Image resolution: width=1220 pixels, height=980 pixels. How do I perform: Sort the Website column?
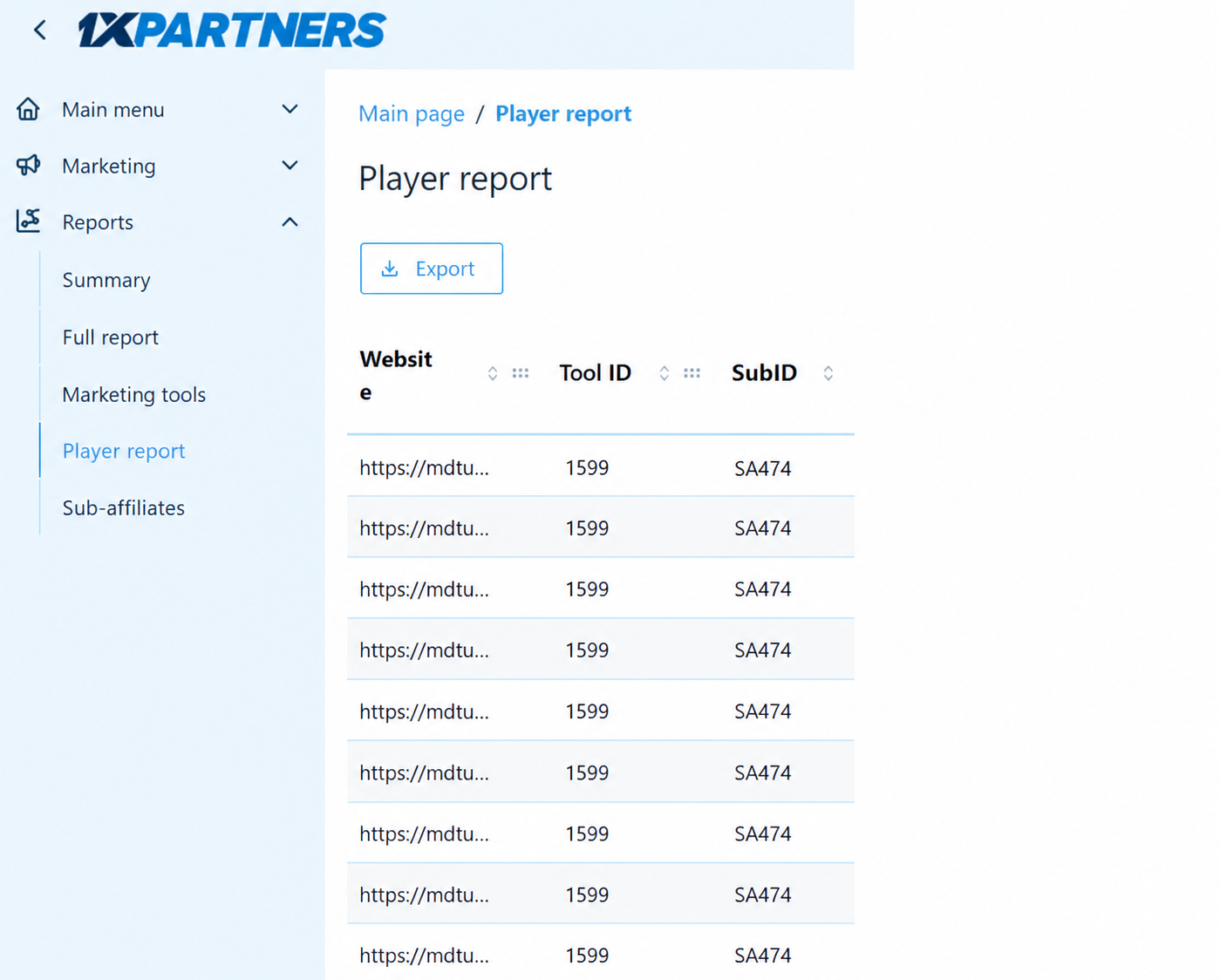[493, 373]
